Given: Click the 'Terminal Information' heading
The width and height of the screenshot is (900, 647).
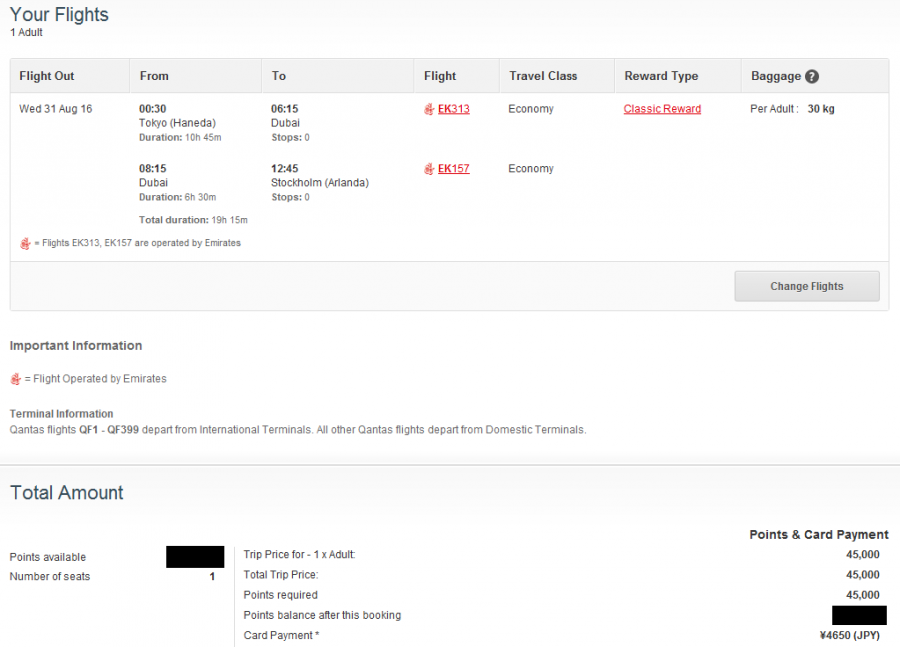Looking at the screenshot, I should (61, 414).
